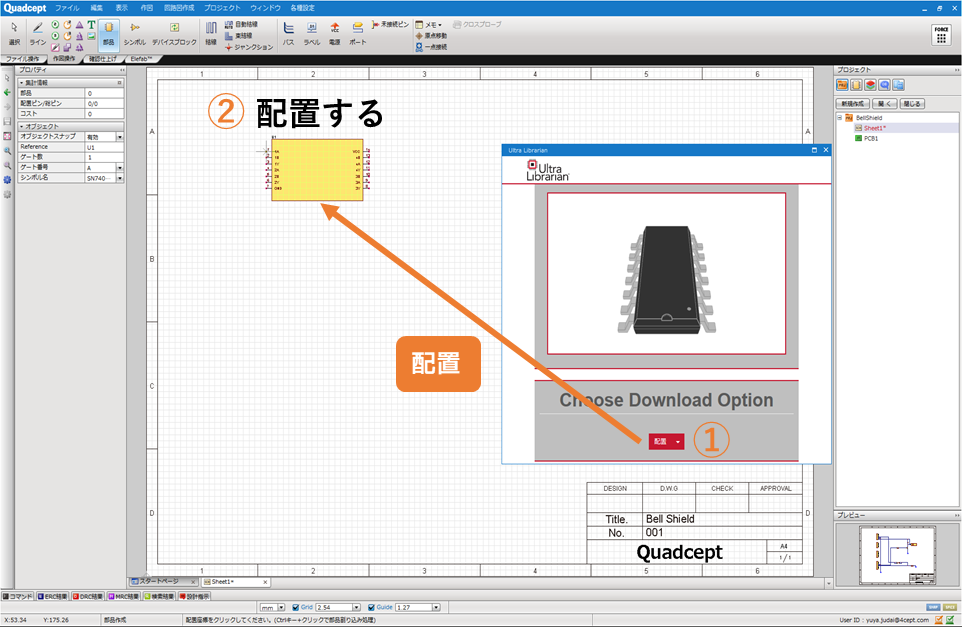
Task: Select the シンボル symbol tool
Action: 134,34
